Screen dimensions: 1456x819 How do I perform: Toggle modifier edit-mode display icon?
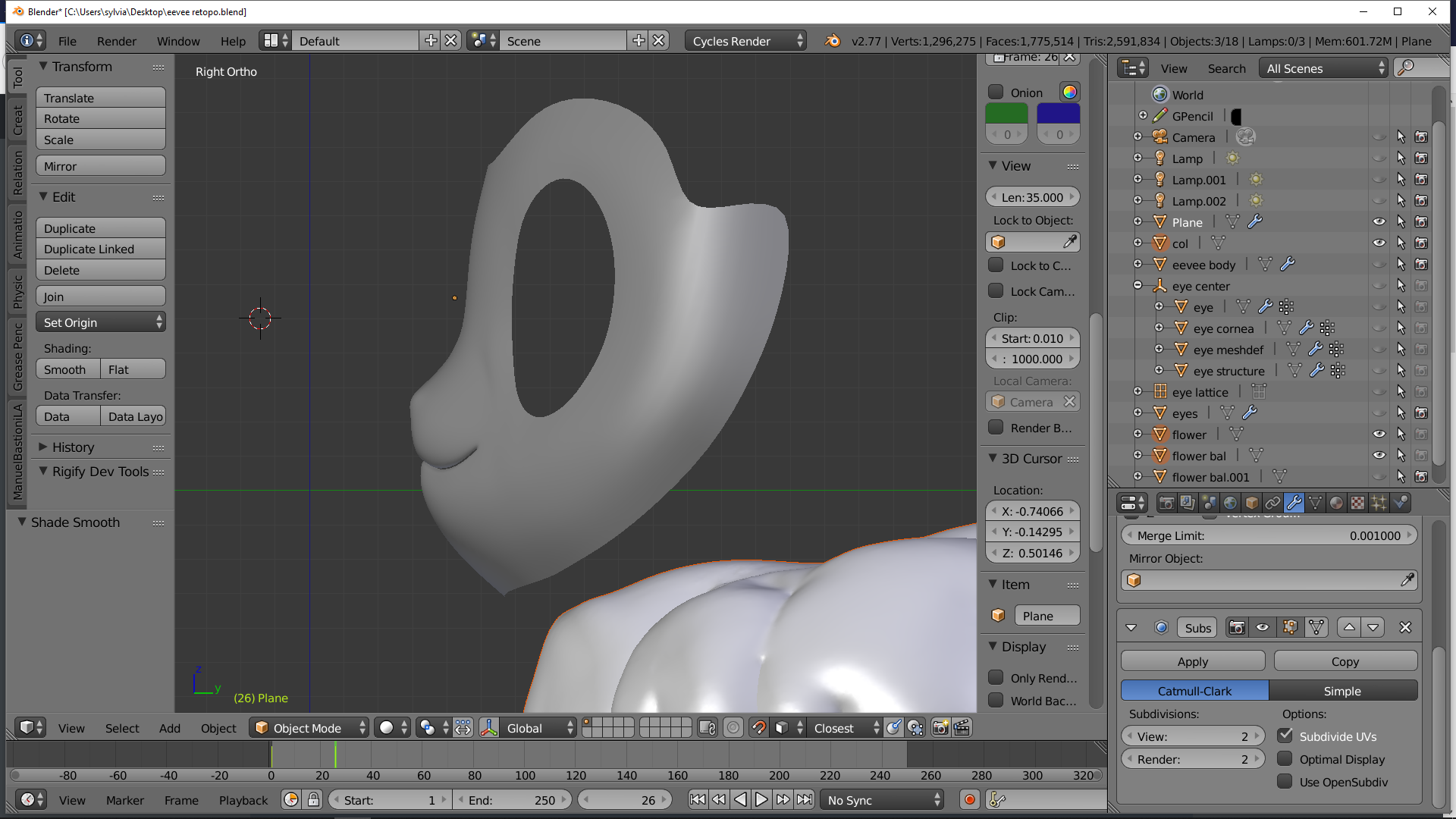(x=1290, y=628)
